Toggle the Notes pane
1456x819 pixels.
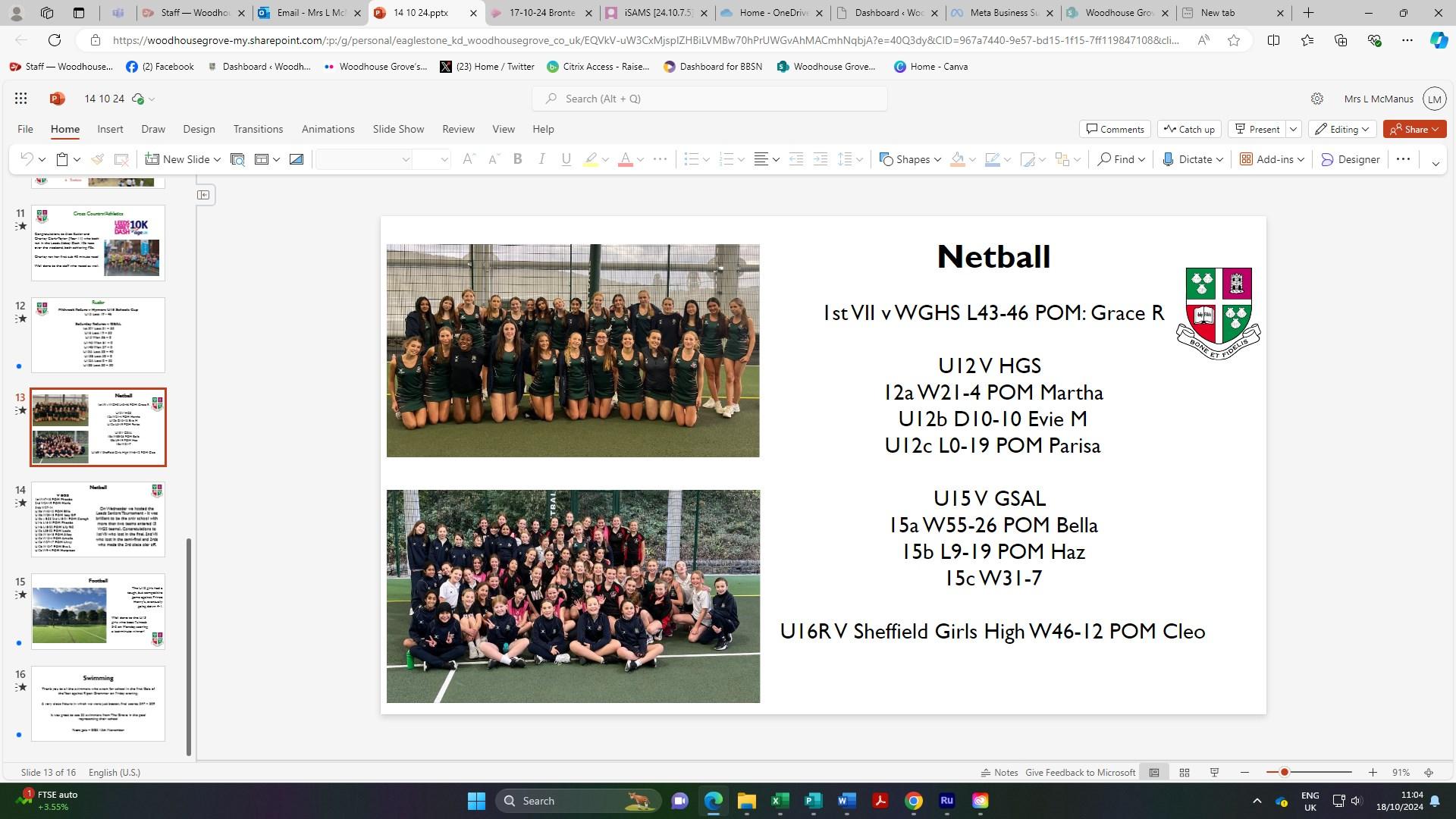[x=999, y=773]
